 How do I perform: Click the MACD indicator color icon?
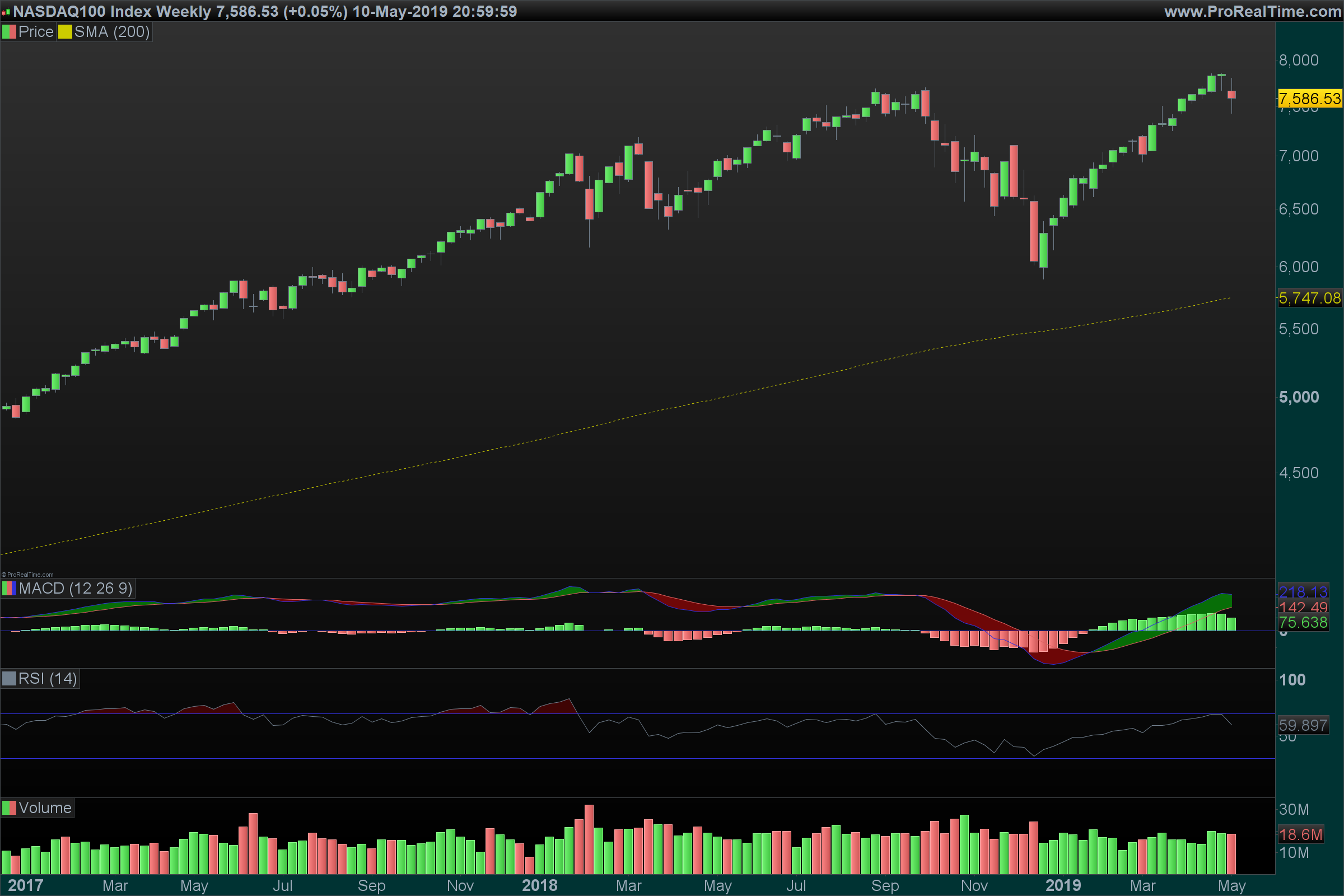tap(9, 589)
